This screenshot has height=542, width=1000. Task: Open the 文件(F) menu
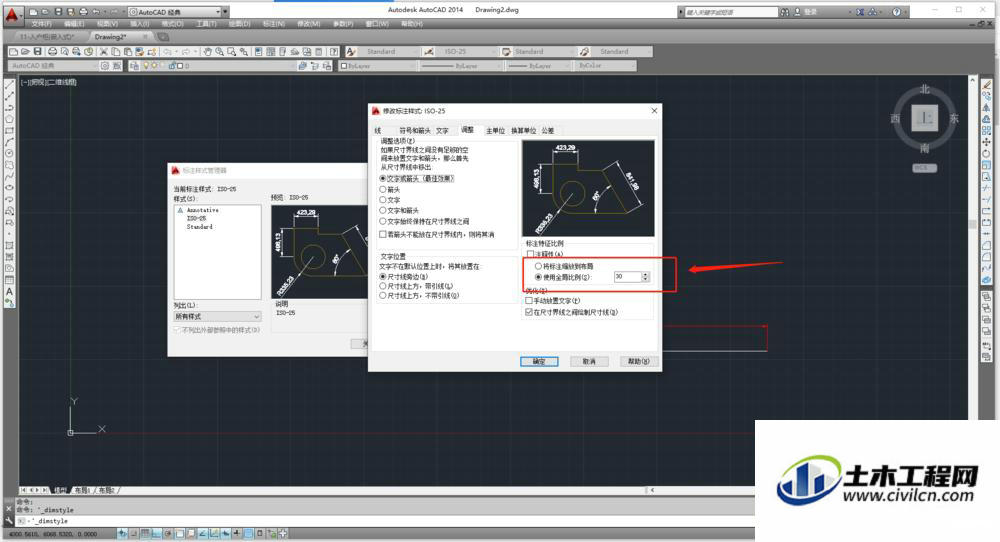coord(41,24)
